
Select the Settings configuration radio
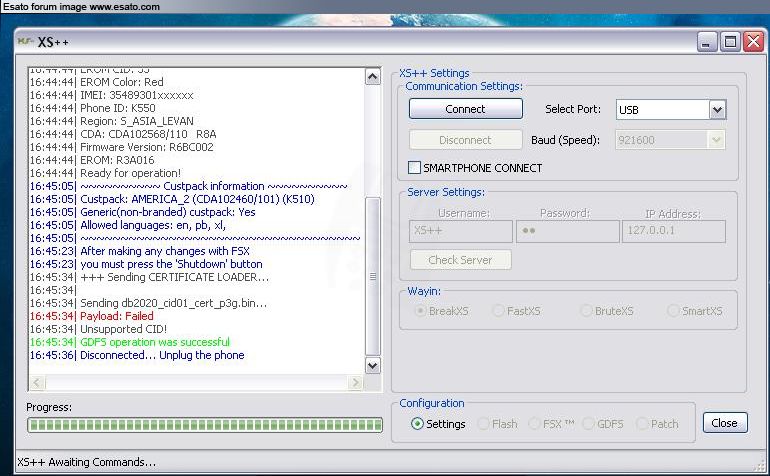pyautogui.click(x=417, y=423)
